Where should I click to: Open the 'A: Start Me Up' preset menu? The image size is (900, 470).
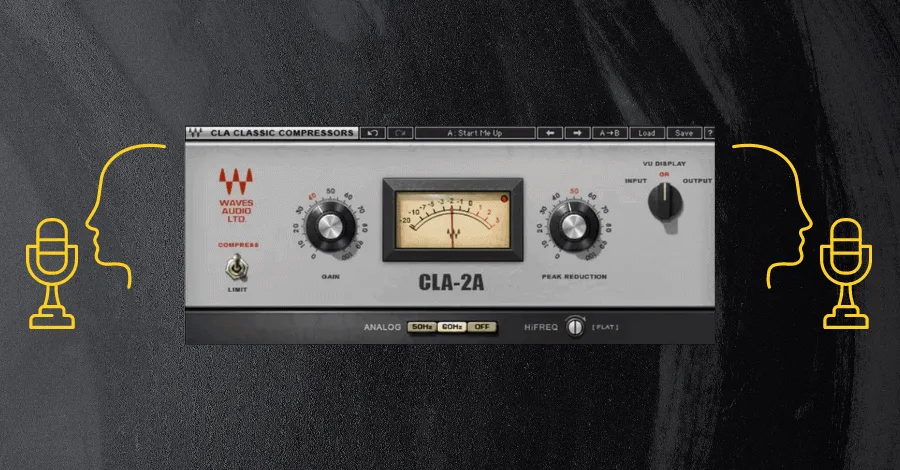coord(475,133)
